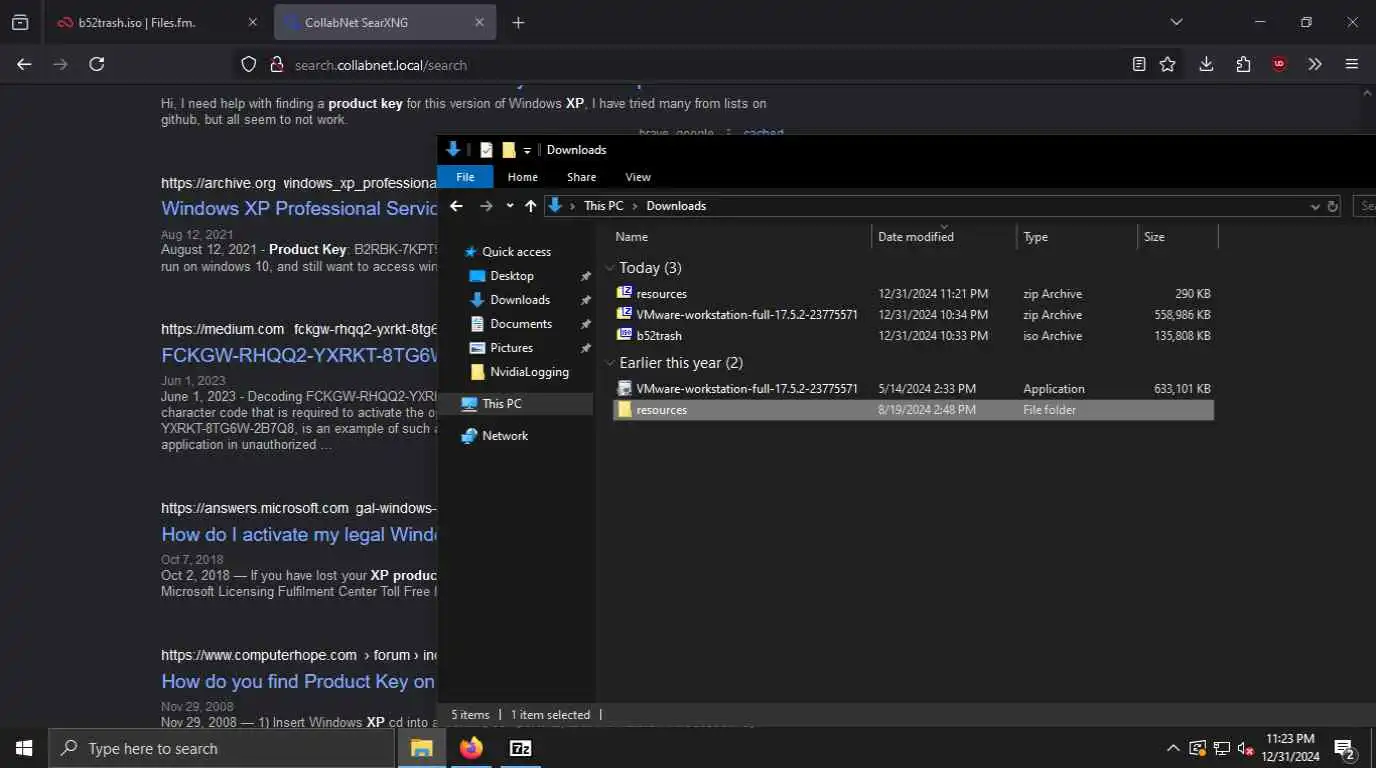The height and width of the screenshot is (768, 1376).
Task: Open 7-Zip from taskbar
Action: pos(520,748)
